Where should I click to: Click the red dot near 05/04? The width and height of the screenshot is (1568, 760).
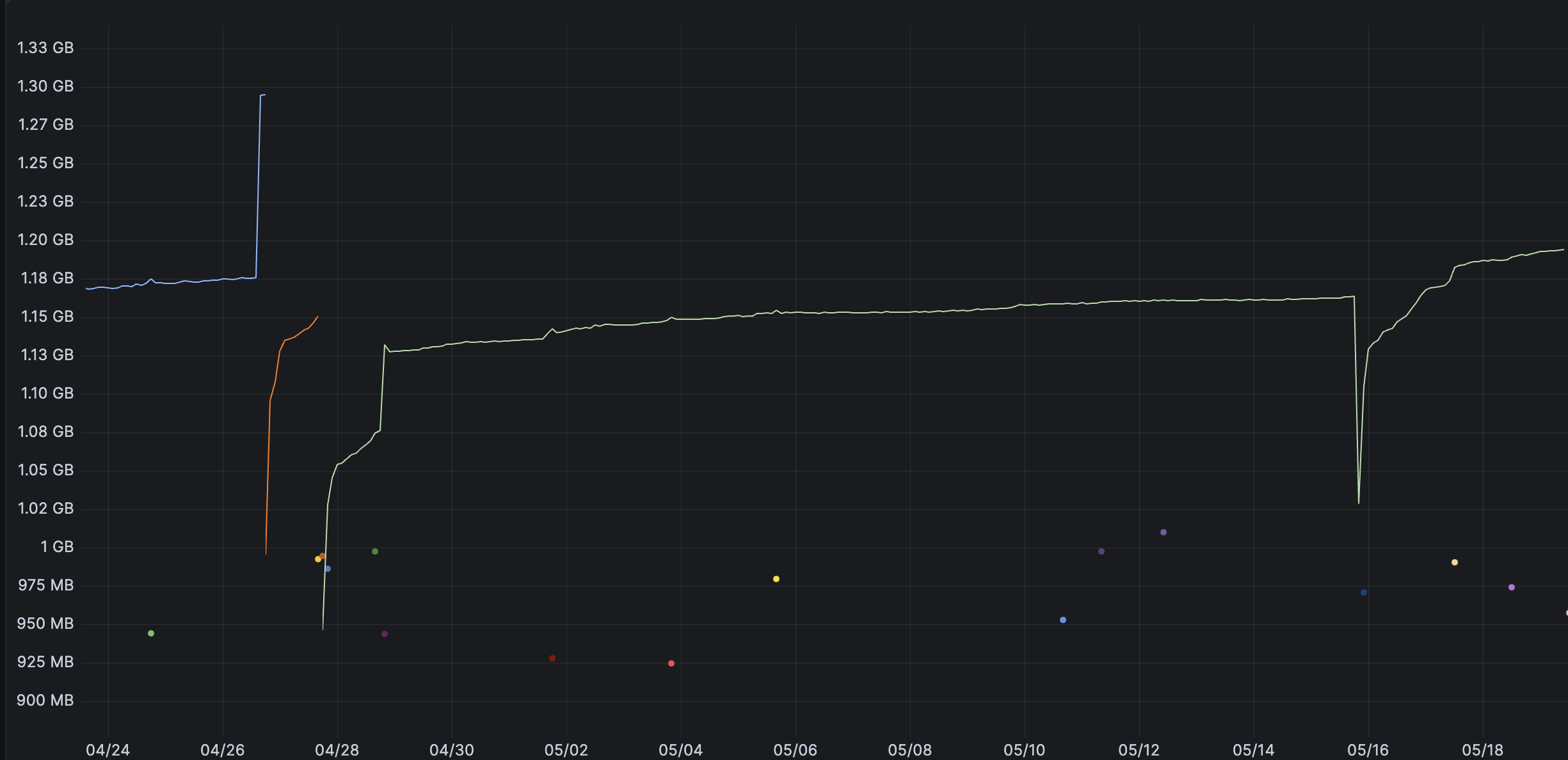[x=671, y=663]
